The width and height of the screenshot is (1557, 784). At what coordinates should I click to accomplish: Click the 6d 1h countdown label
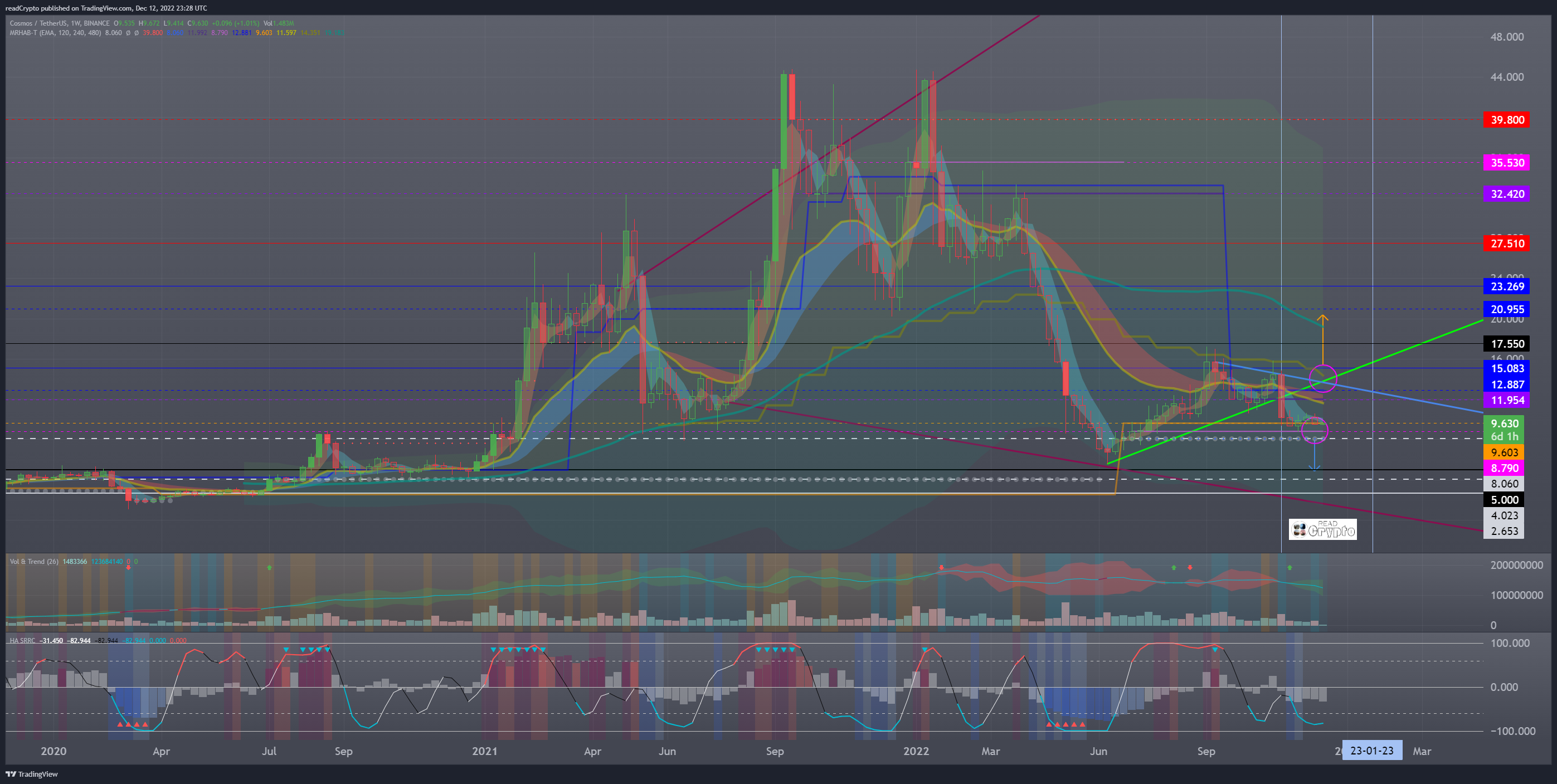point(1504,436)
